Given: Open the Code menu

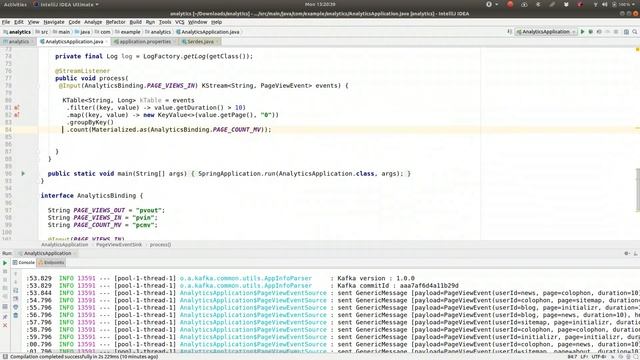Looking at the screenshot, I should 74,22.
